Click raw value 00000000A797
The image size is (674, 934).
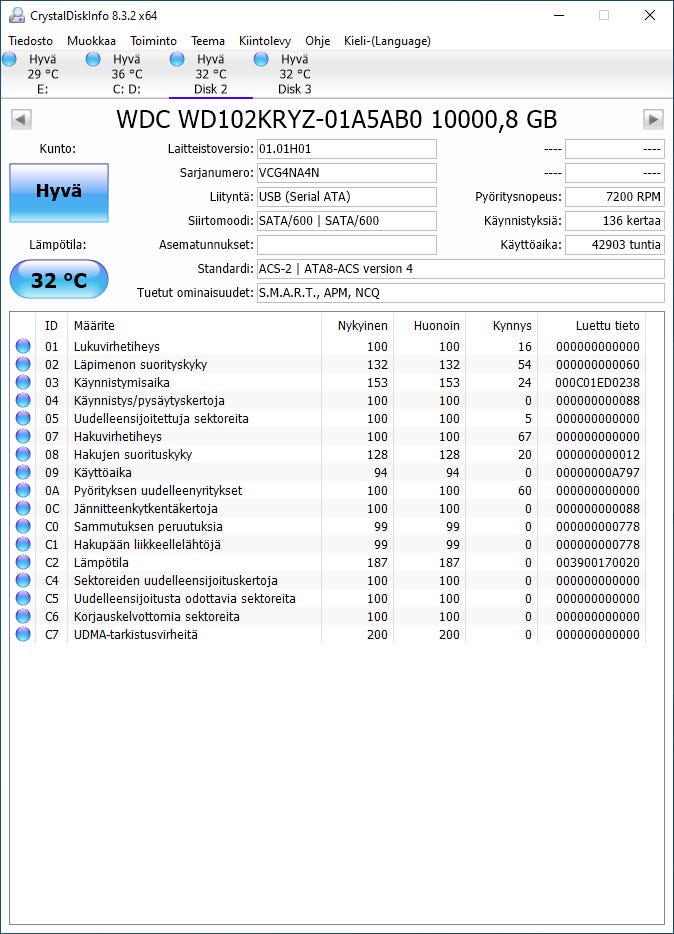597,472
